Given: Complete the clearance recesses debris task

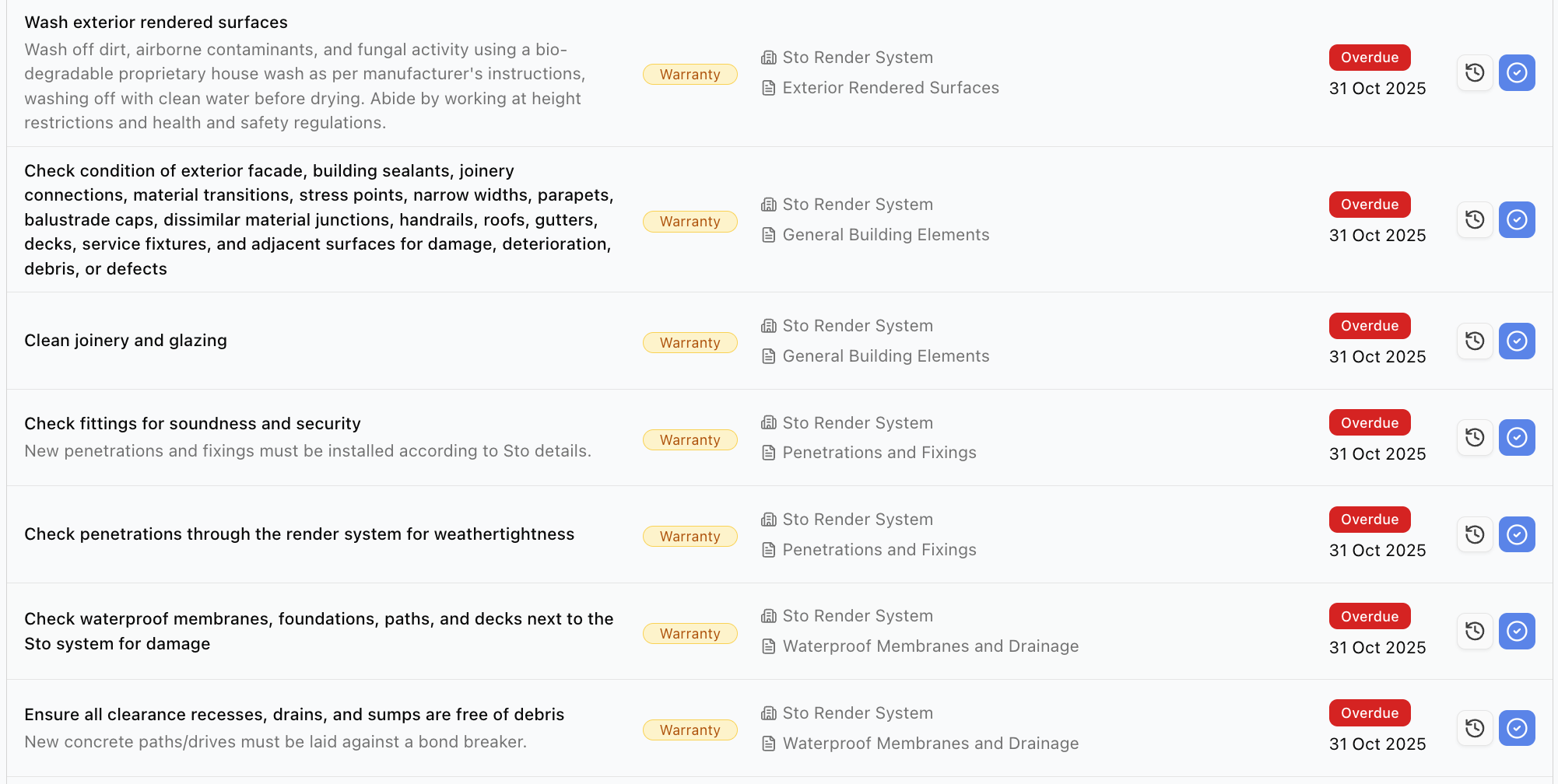Looking at the screenshot, I should (x=1517, y=728).
